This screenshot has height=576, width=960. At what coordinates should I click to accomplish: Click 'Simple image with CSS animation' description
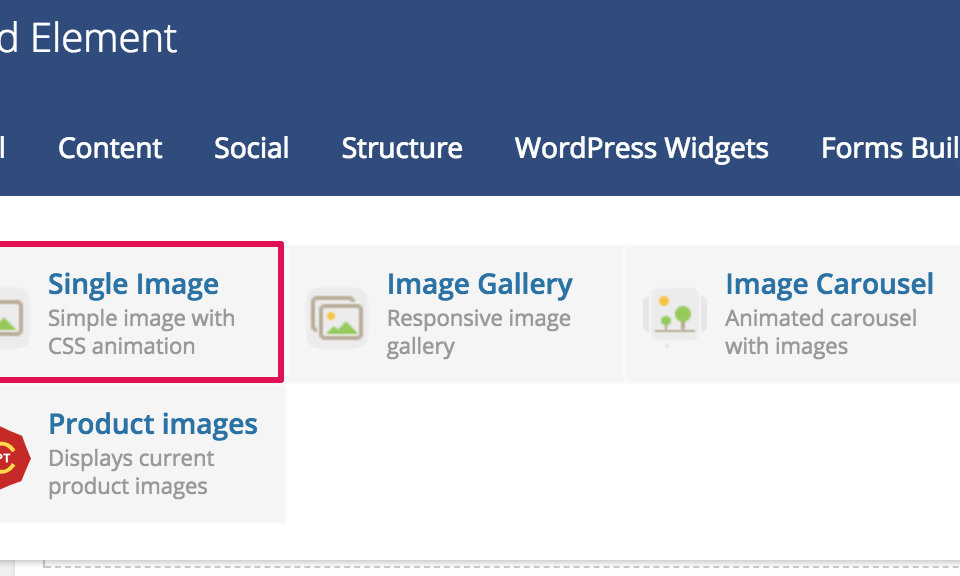click(x=141, y=332)
